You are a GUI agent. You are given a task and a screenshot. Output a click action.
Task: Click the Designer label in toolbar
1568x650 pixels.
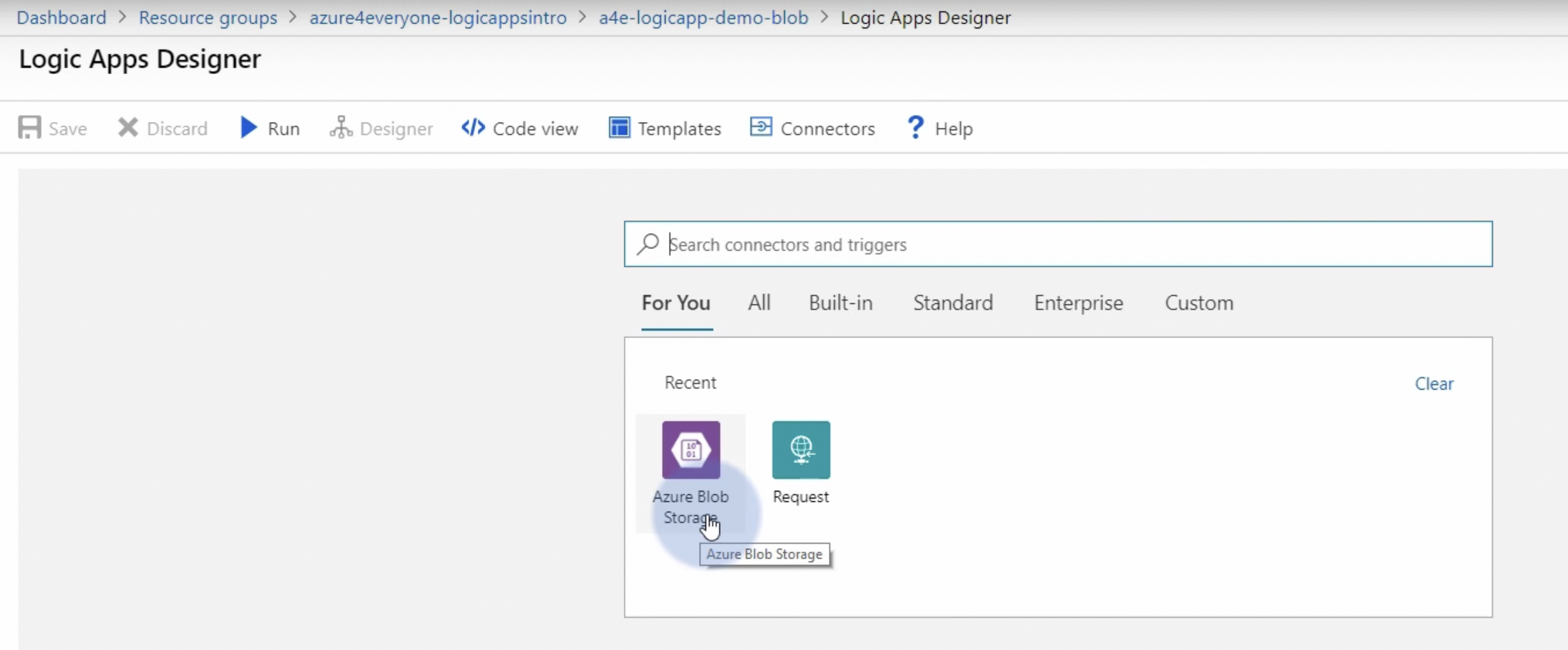(x=396, y=128)
